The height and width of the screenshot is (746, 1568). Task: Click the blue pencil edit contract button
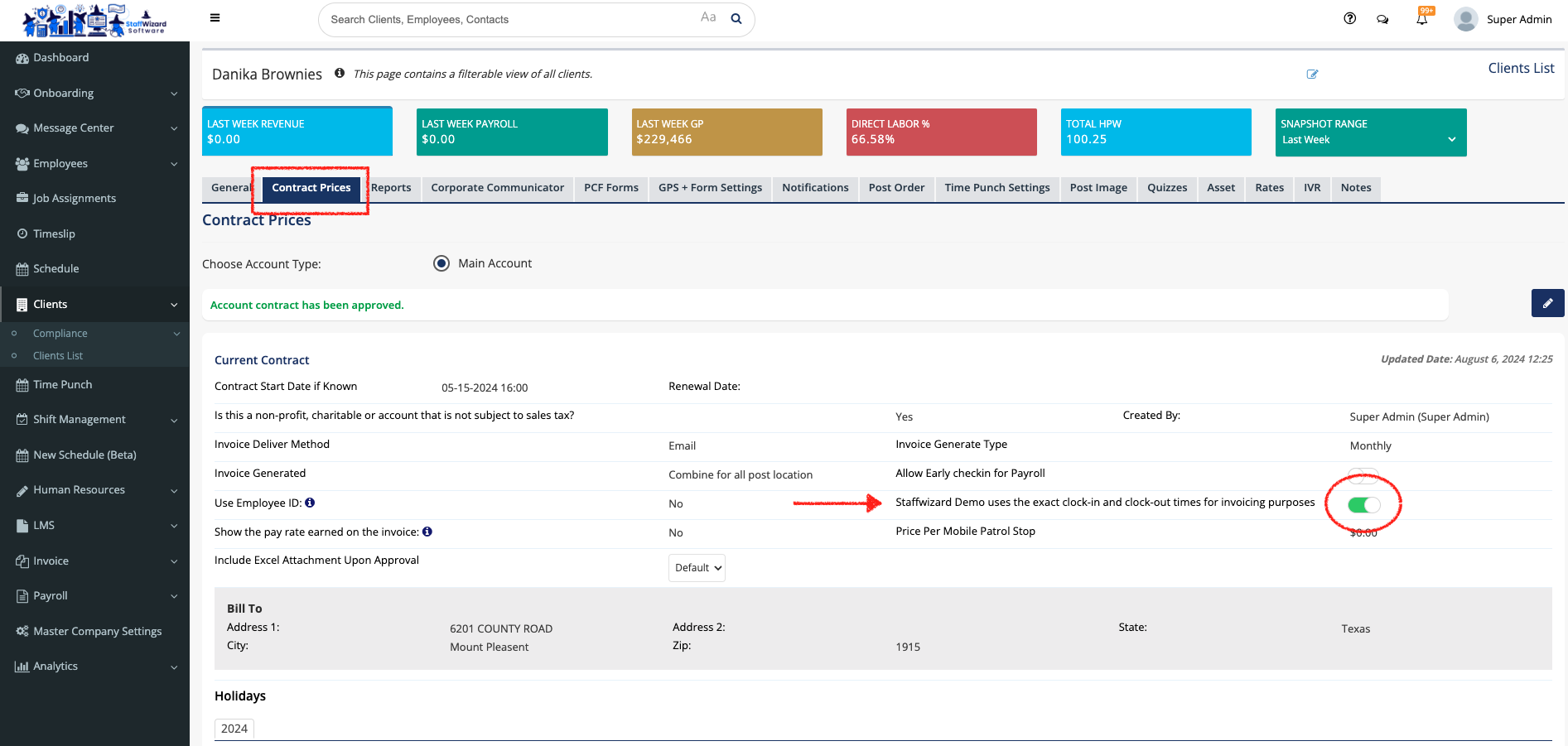coord(1546,303)
